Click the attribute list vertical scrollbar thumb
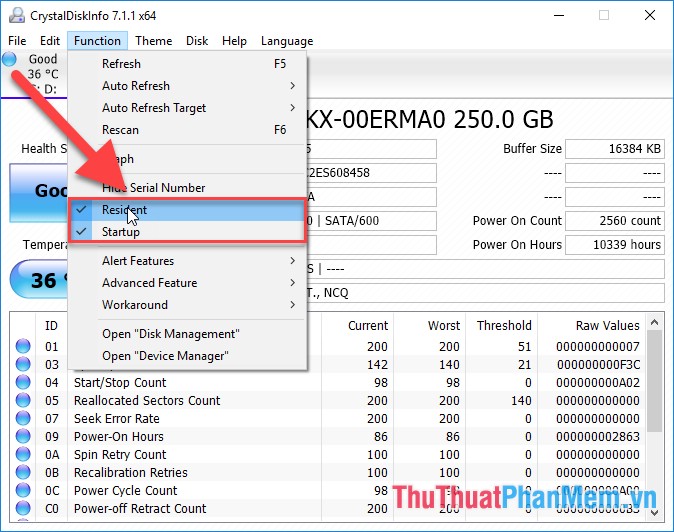 click(x=654, y=382)
